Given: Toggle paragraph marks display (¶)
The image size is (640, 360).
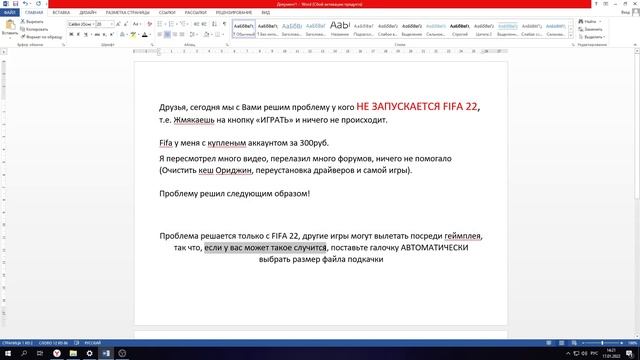Looking at the screenshot, I should [x=224, y=24].
